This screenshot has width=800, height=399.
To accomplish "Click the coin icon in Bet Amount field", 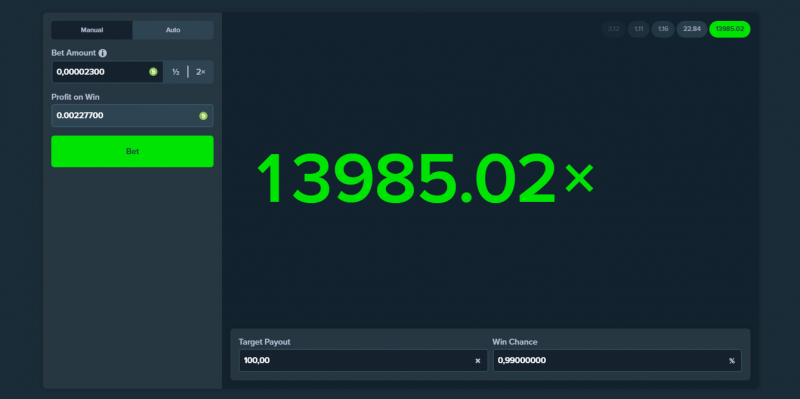I will tap(153, 72).
